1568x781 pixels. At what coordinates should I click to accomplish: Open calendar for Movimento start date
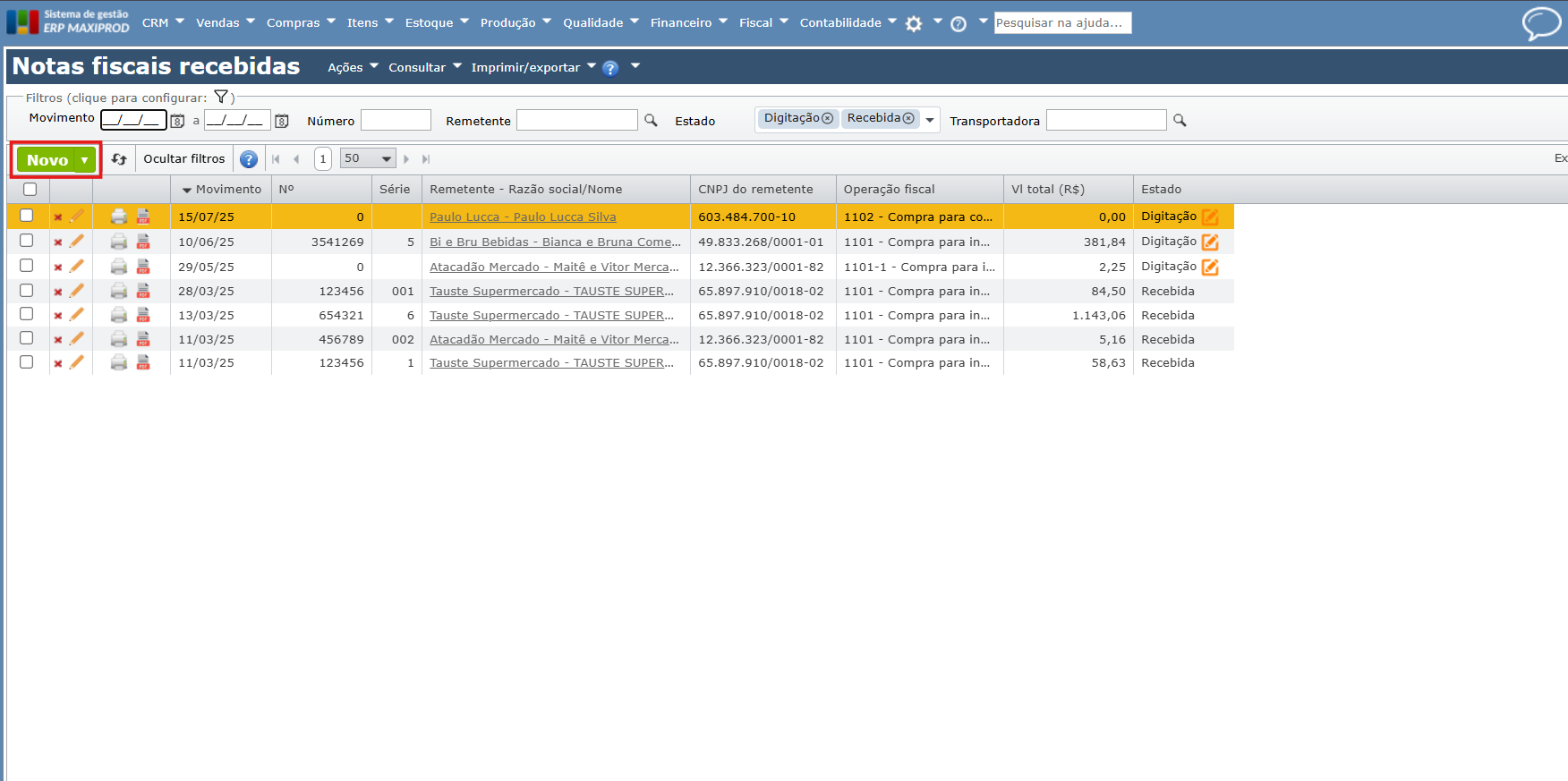(177, 121)
